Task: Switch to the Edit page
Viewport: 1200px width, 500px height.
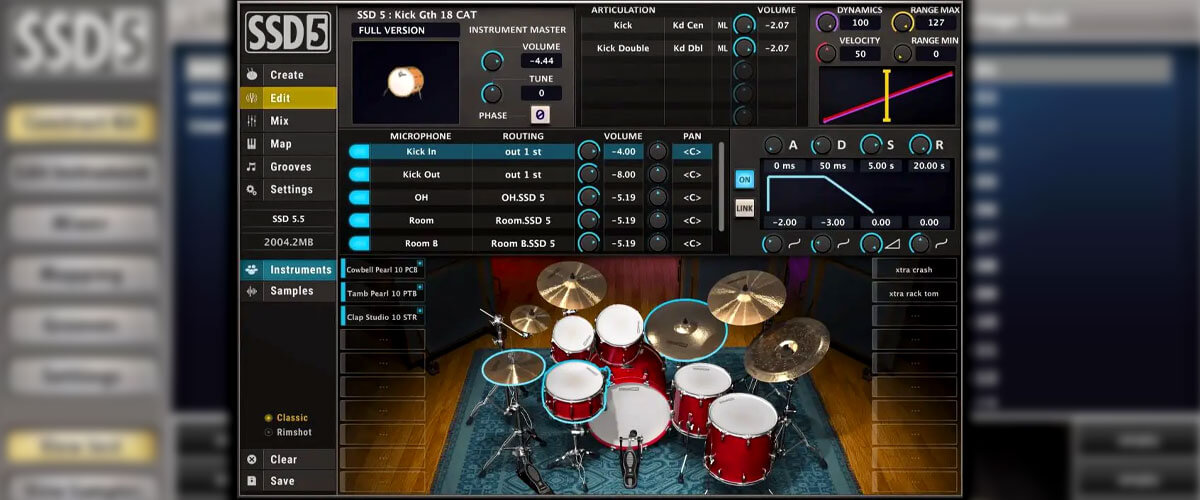Action: click(x=288, y=98)
